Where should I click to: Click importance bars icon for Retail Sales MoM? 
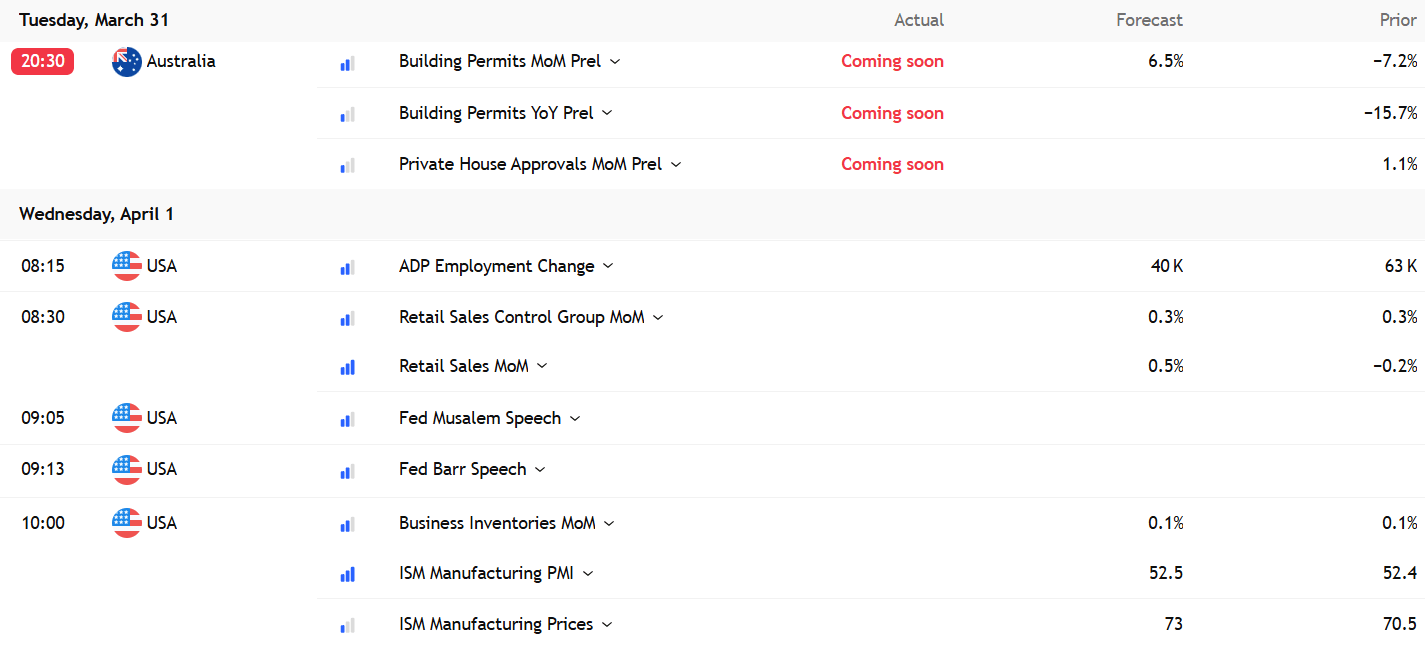[x=347, y=367]
